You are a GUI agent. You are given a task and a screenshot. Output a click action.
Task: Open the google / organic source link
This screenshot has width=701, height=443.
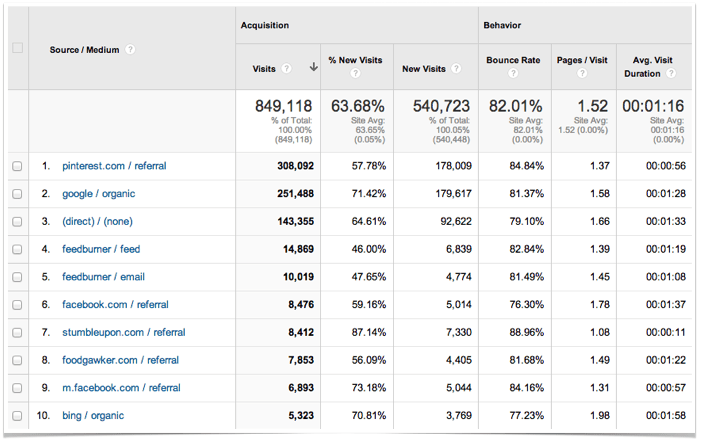pyautogui.click(x=98, y=194)
